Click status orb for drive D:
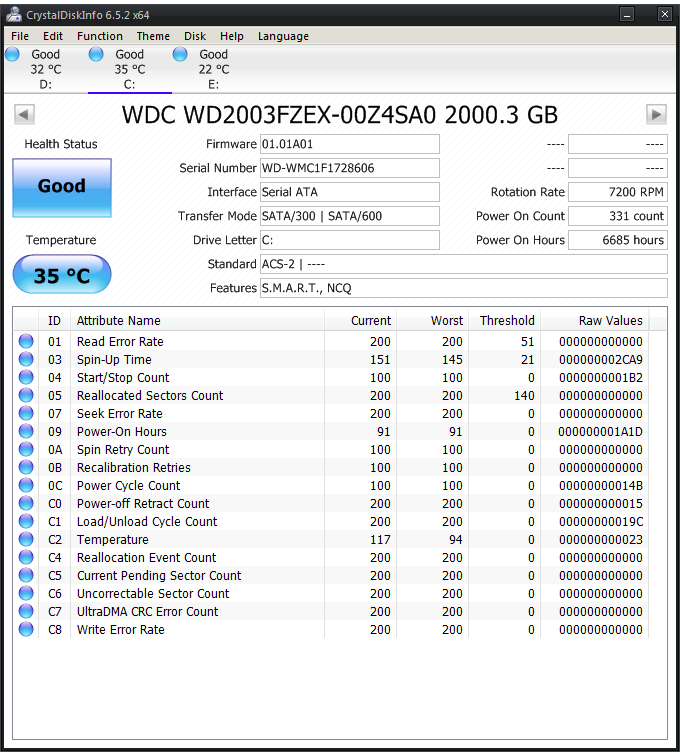680x752 pixels. [x=12, y=54]
